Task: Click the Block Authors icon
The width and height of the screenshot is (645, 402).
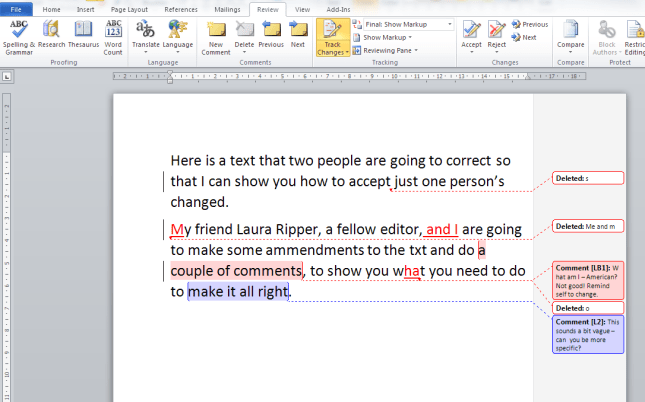Action: pyautogui.click(x=606, y=34)
